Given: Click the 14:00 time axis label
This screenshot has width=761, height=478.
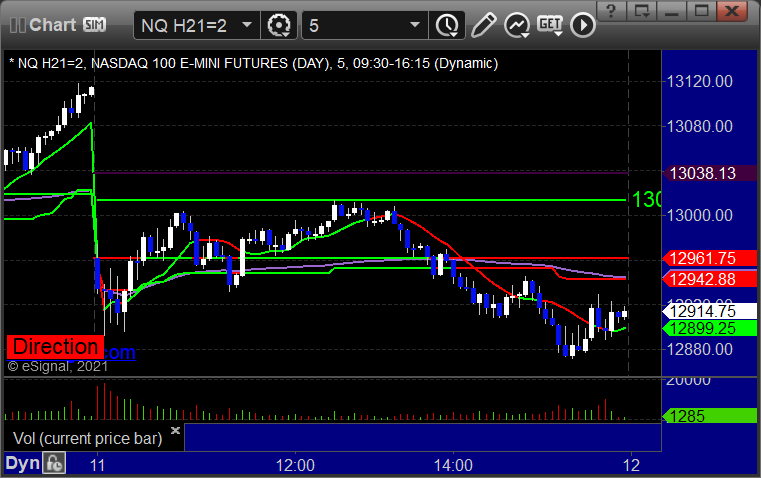Looking at the screenshot, I should (453, 465).
